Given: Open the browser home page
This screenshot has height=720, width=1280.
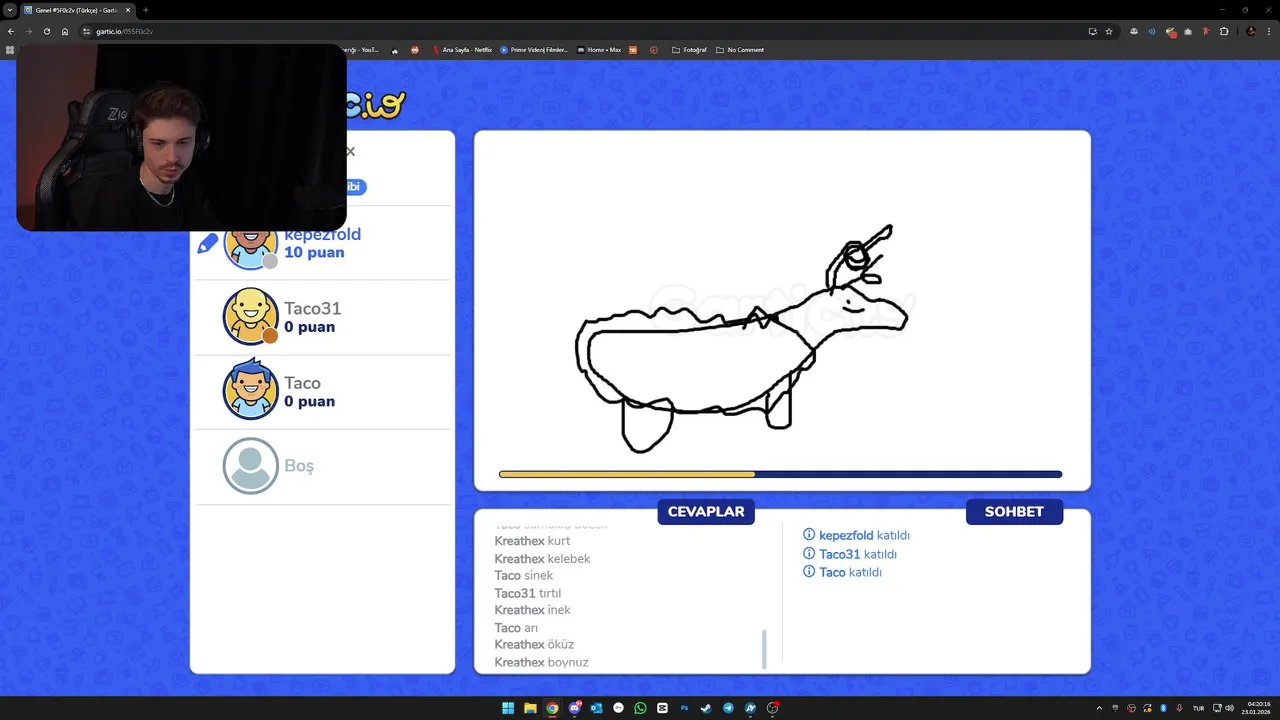Looking at the screenshot, I should click(x=65, y=31).
